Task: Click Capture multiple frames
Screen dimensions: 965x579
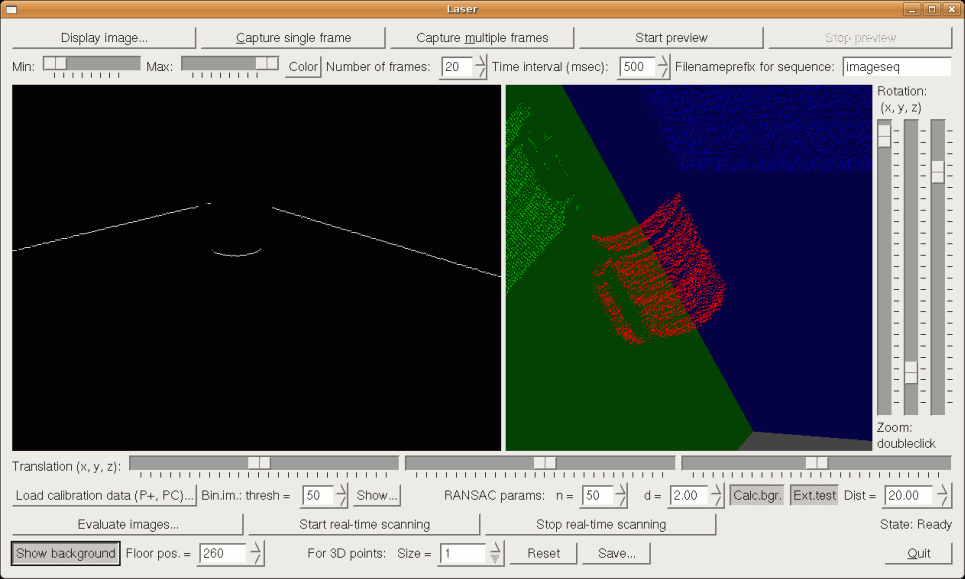Action: tap(482, 38)
